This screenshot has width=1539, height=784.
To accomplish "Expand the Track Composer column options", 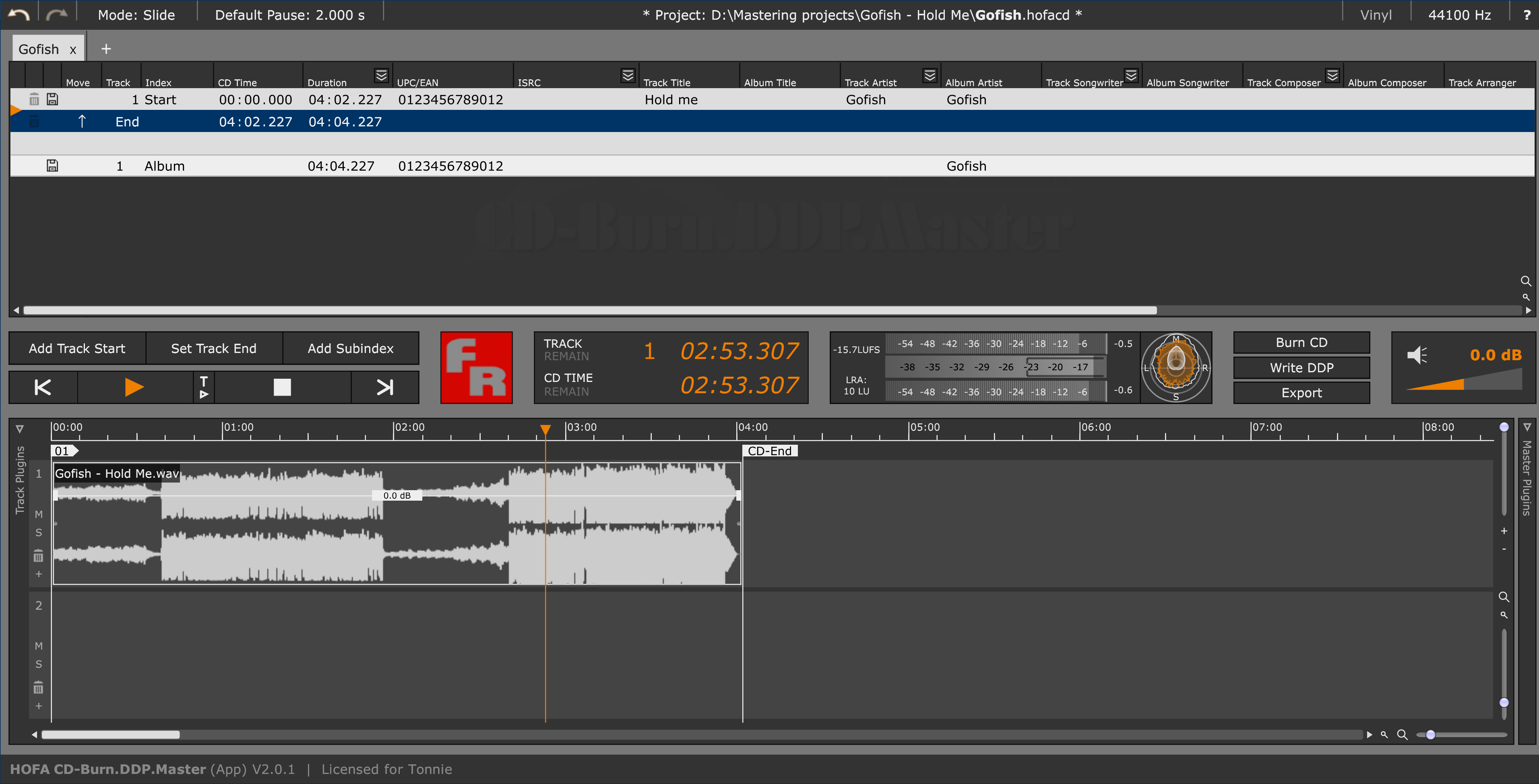I will [1332, 75].
